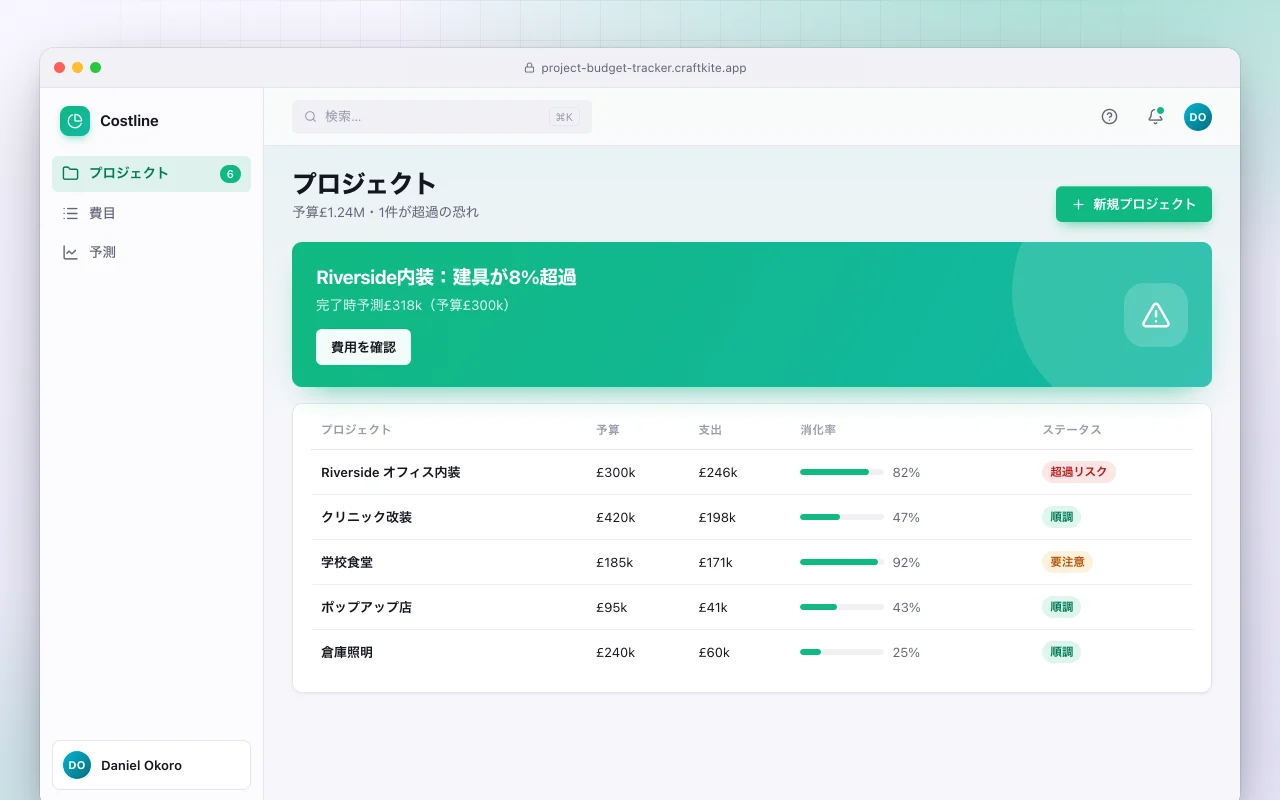Open the ポップアップ店 project

(752, 607)
